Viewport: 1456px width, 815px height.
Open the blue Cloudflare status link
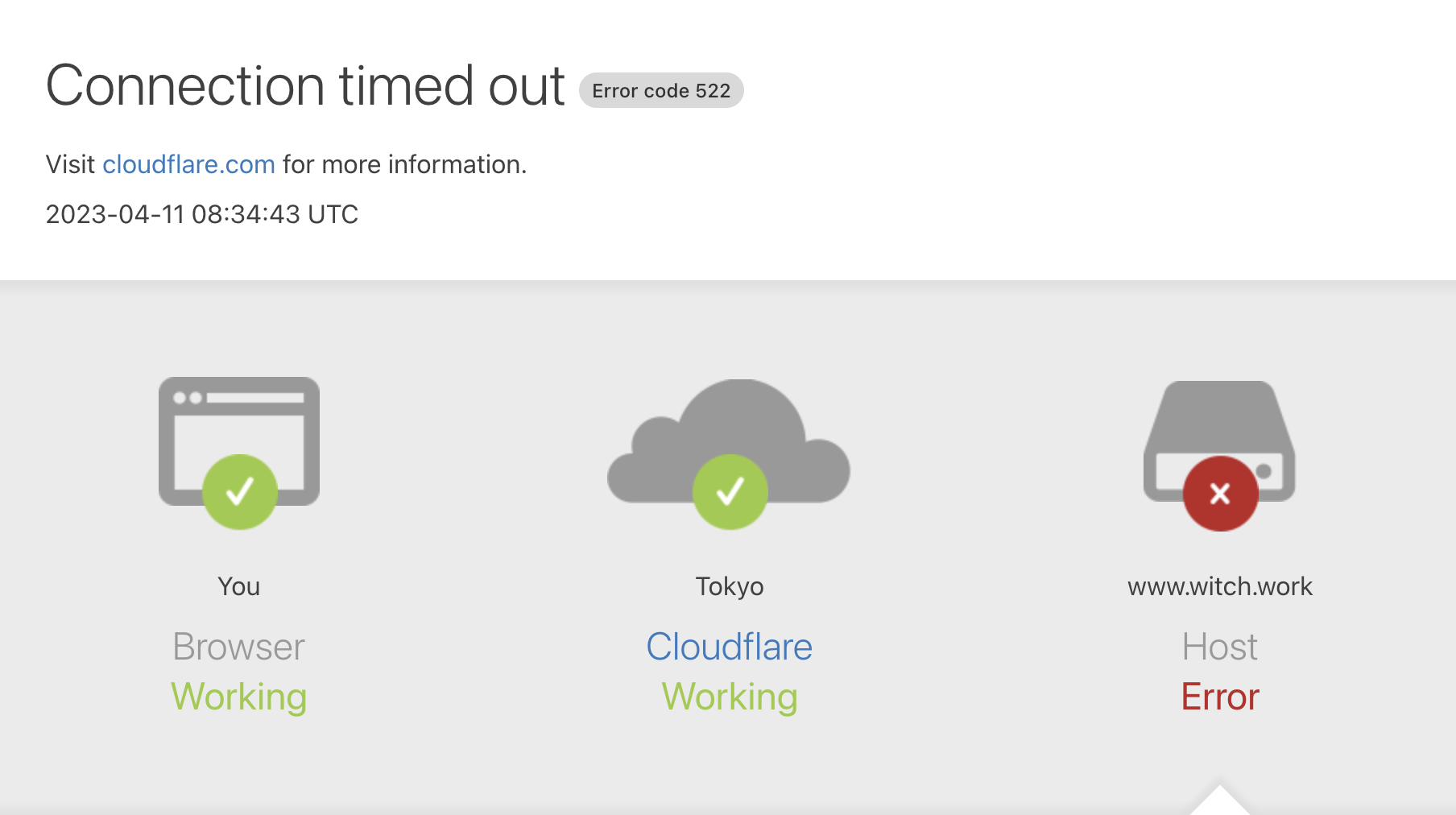[729, 647]
